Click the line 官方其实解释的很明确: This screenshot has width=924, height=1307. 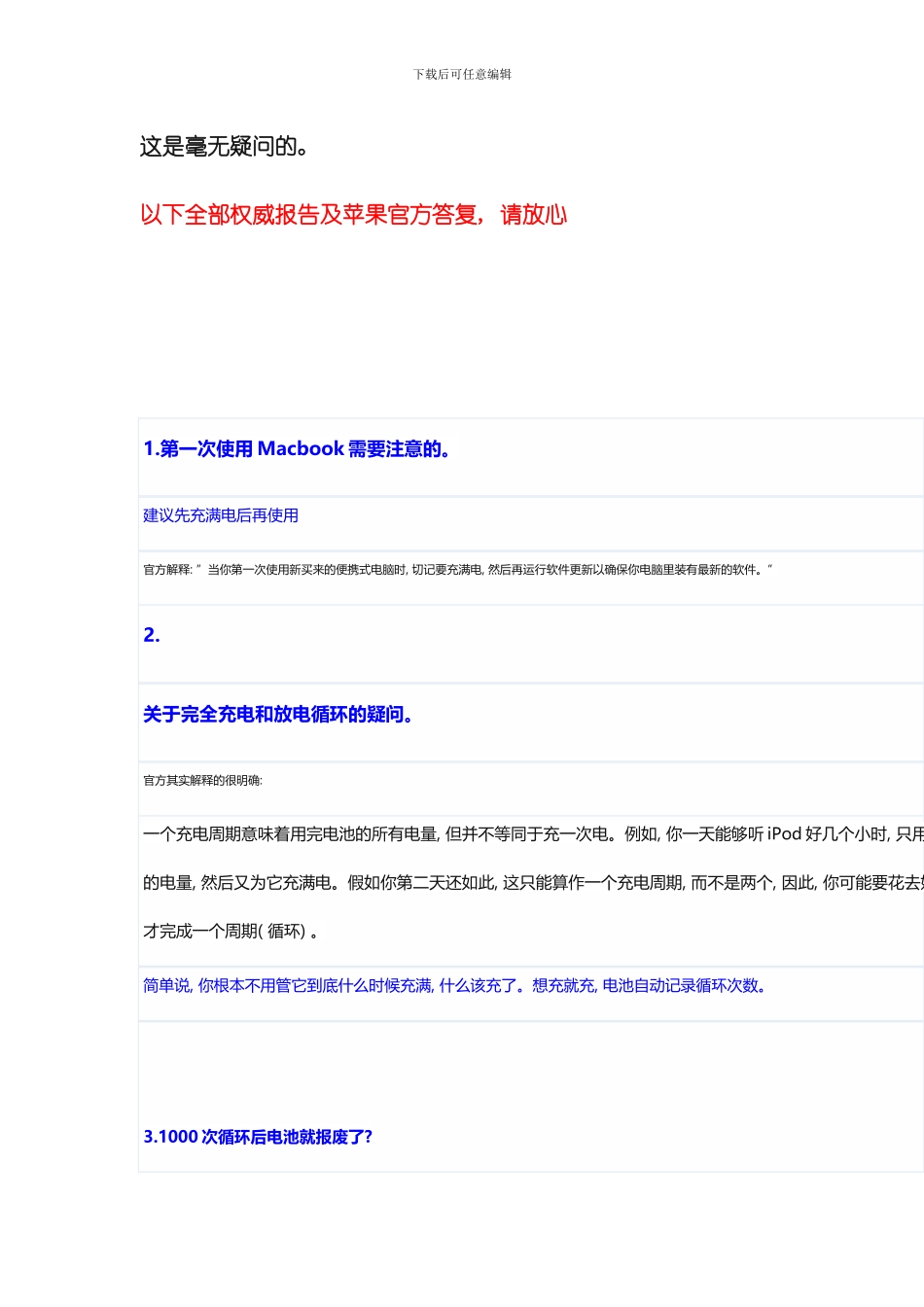coord(202,780)
